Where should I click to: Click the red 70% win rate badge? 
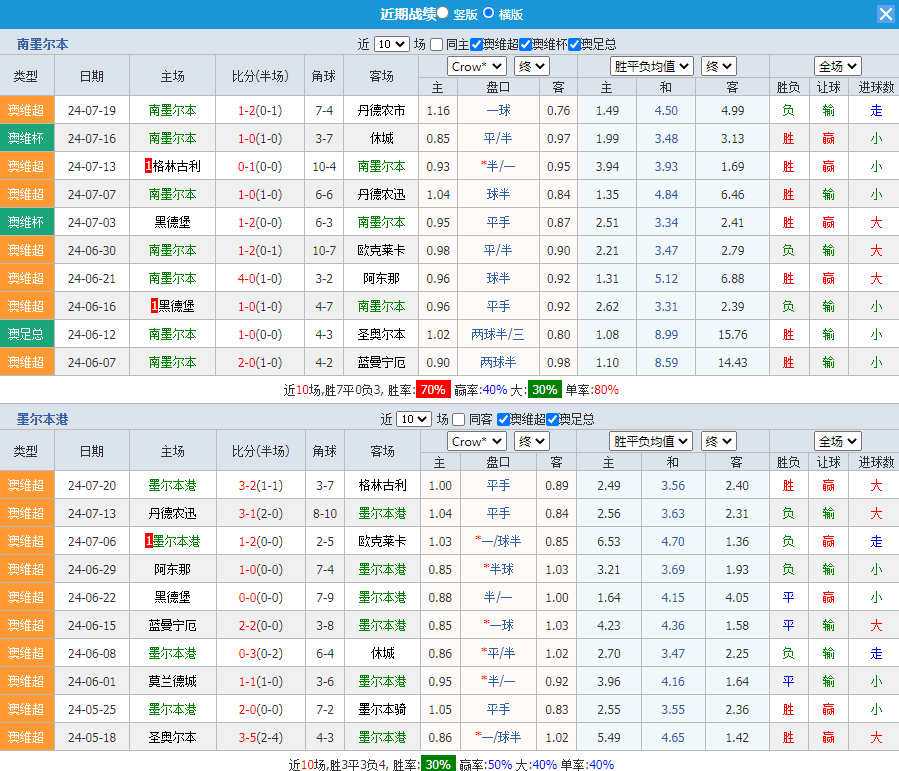432,390
